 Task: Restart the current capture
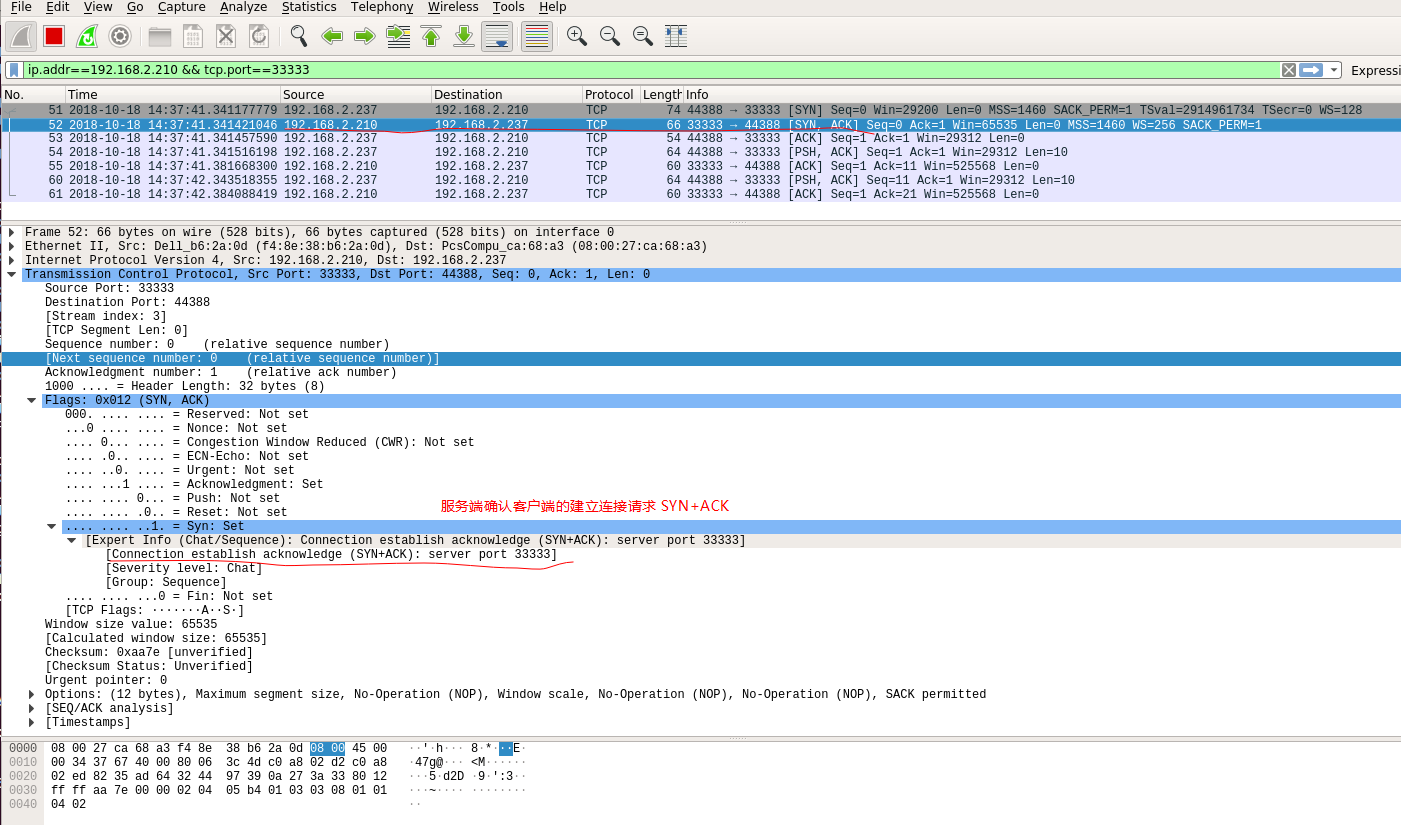[x=87, y=37]
